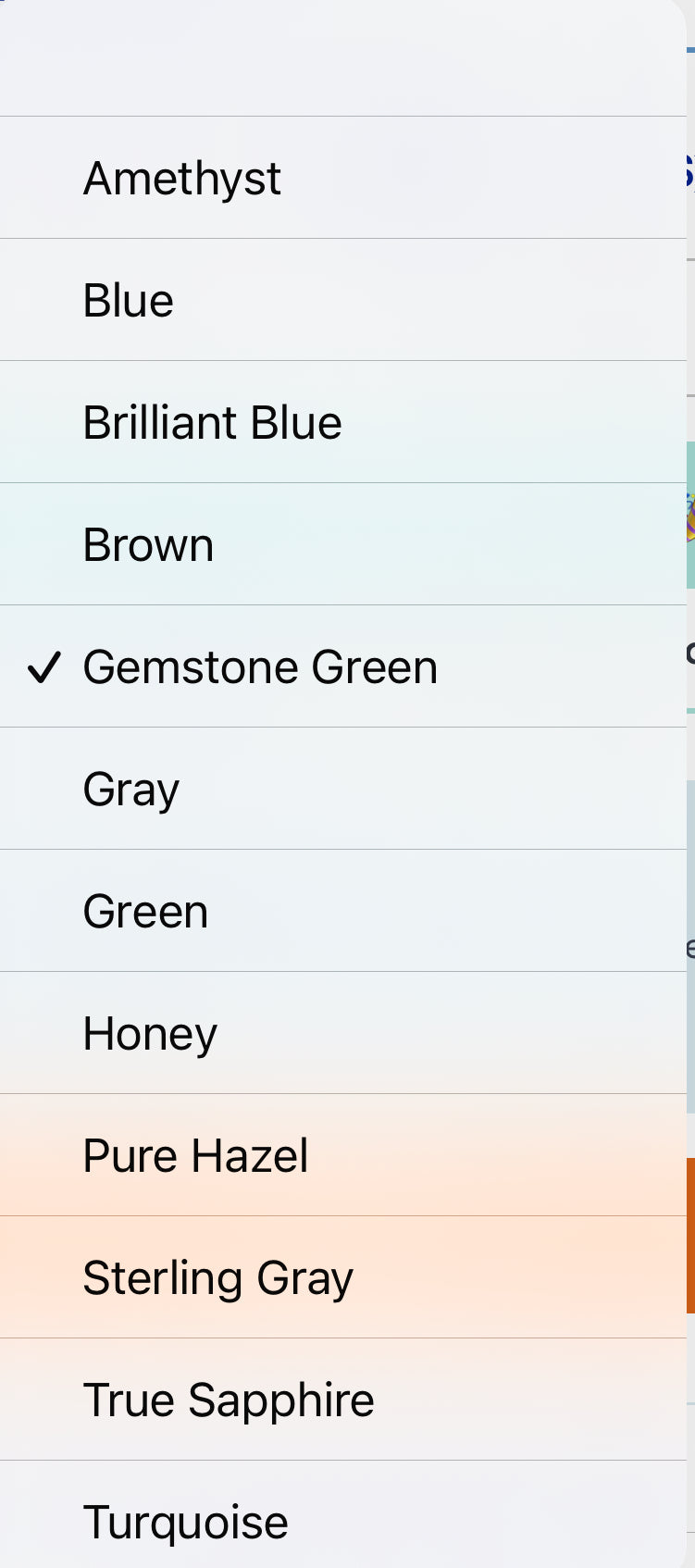Screen dimensions: 695x1568
Task: Select the Pure Hazel option
Action: pos(195,1155)
